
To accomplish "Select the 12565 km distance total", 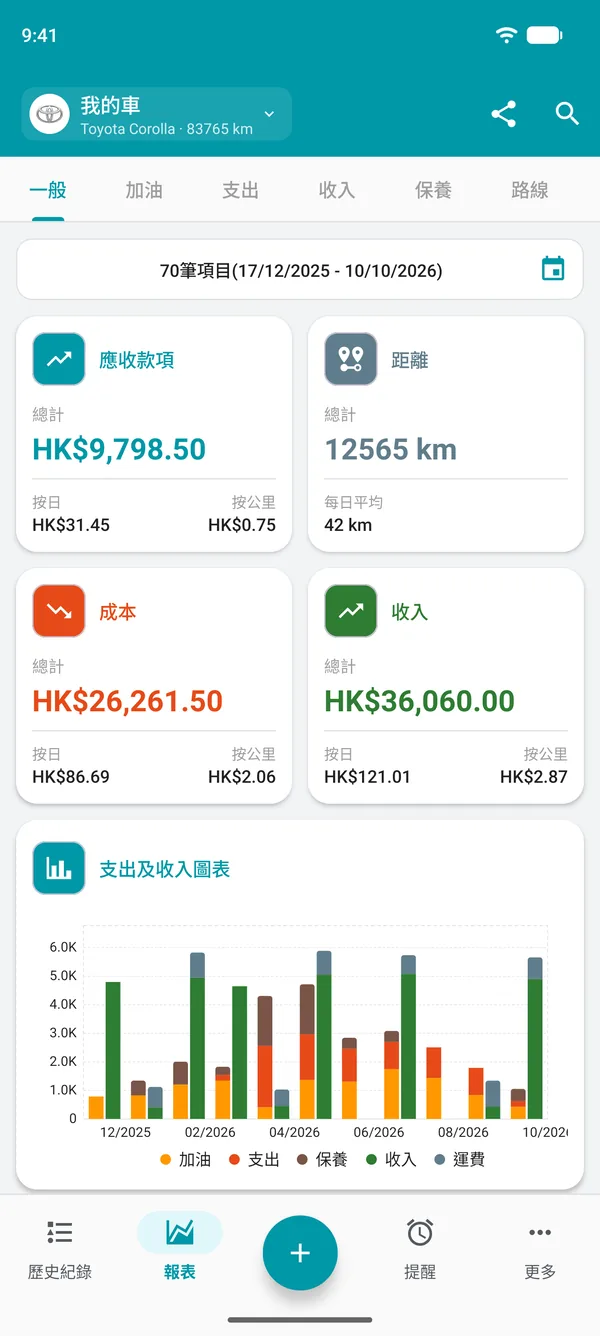I will [391, 449].
